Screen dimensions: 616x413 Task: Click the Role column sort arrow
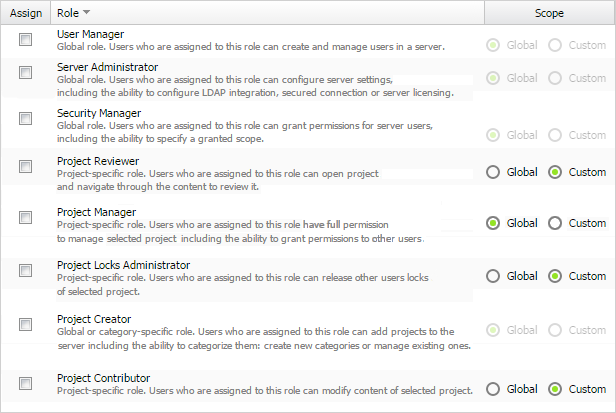pos(87,13)
